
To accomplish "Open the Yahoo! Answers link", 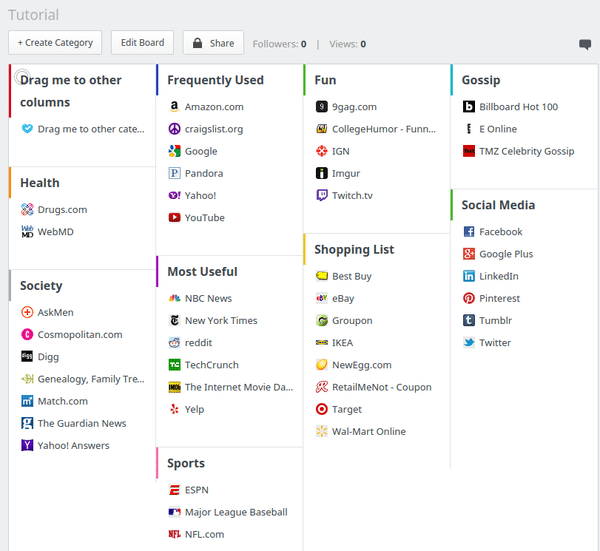I will [73, 446].
